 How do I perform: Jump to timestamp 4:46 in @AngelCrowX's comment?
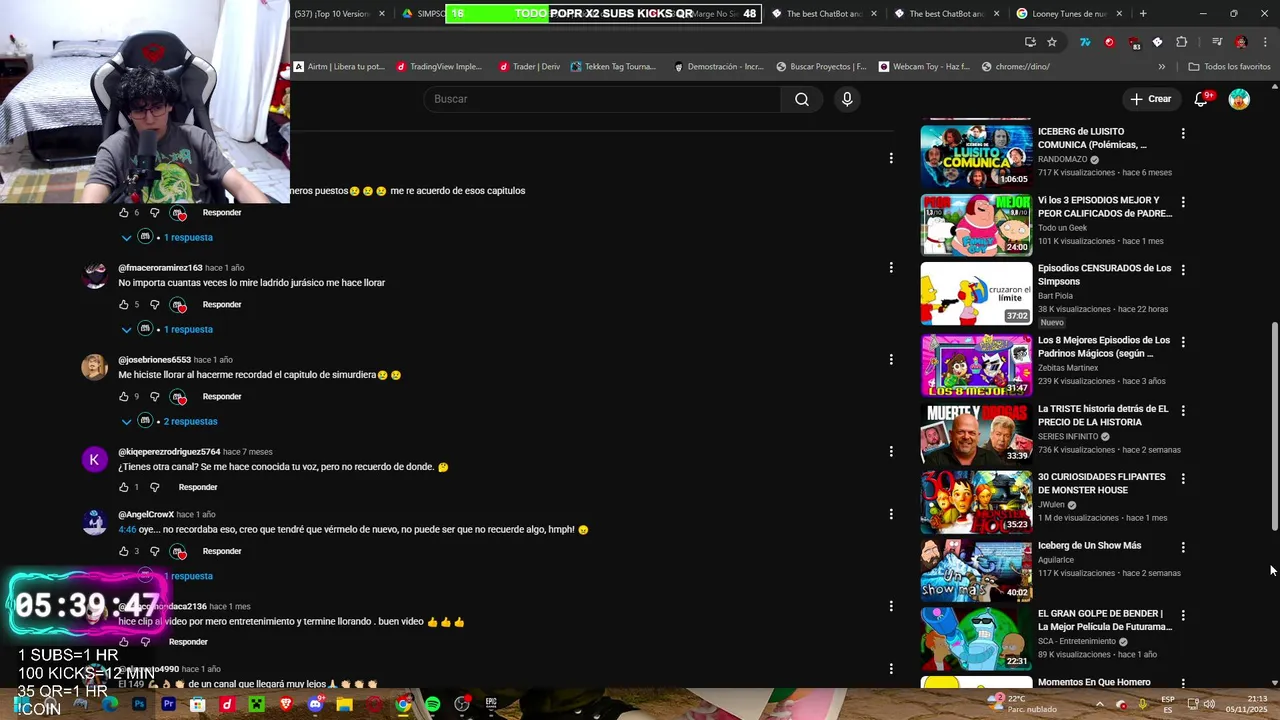(x=127, y=530)
